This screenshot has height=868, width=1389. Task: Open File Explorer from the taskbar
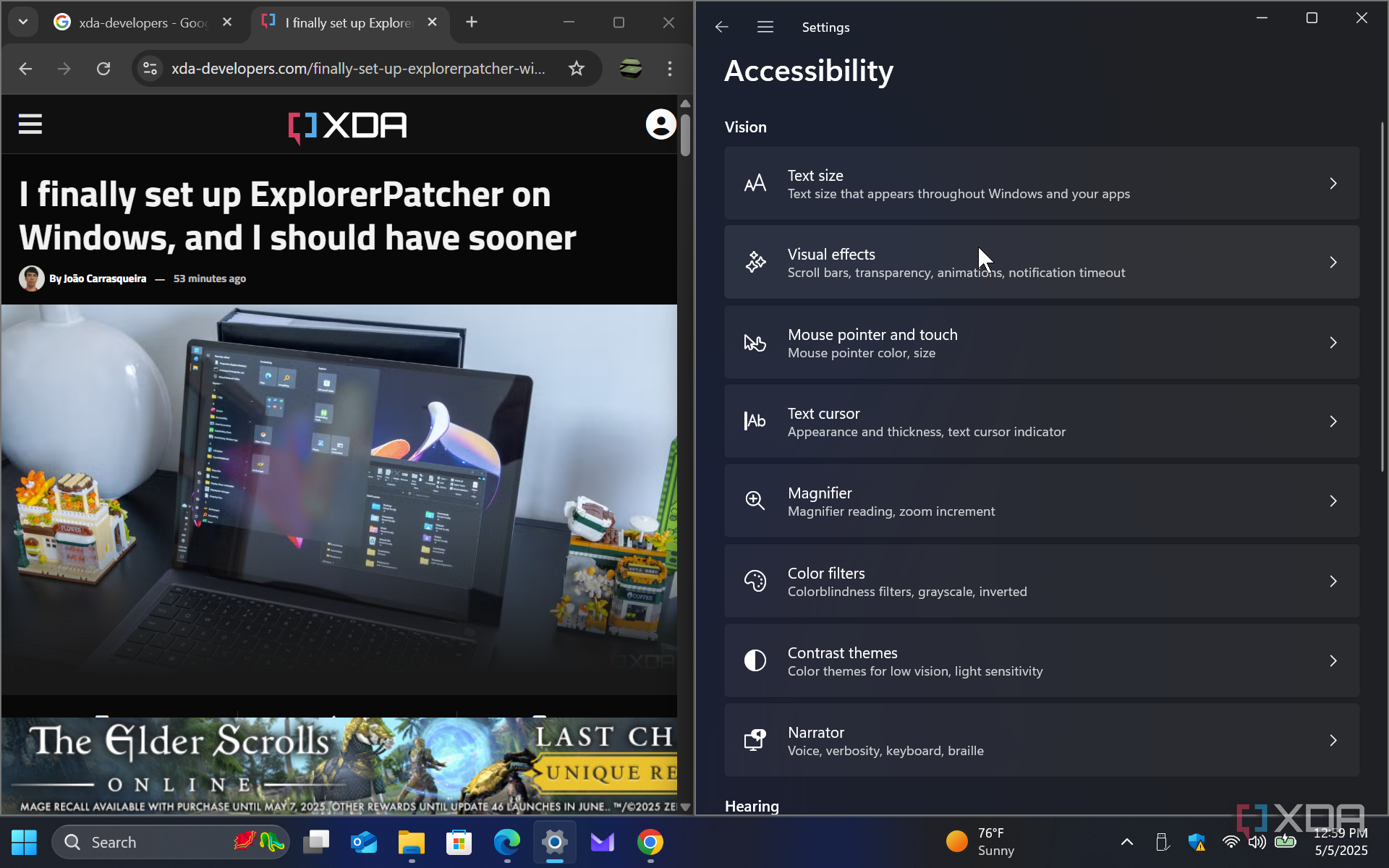coord(412,842)
